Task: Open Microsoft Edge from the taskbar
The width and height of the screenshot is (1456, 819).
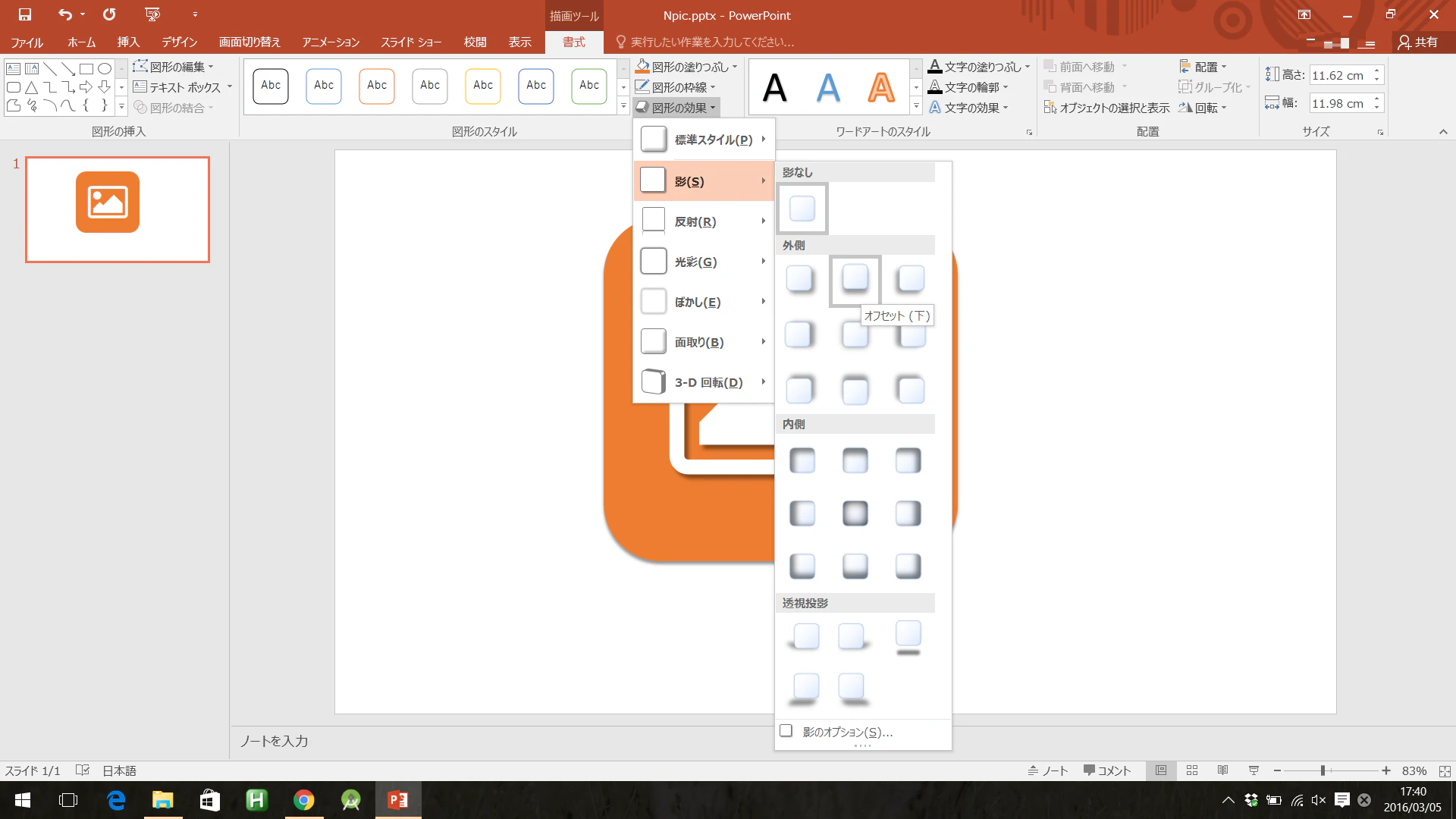Action: point(116,800)
